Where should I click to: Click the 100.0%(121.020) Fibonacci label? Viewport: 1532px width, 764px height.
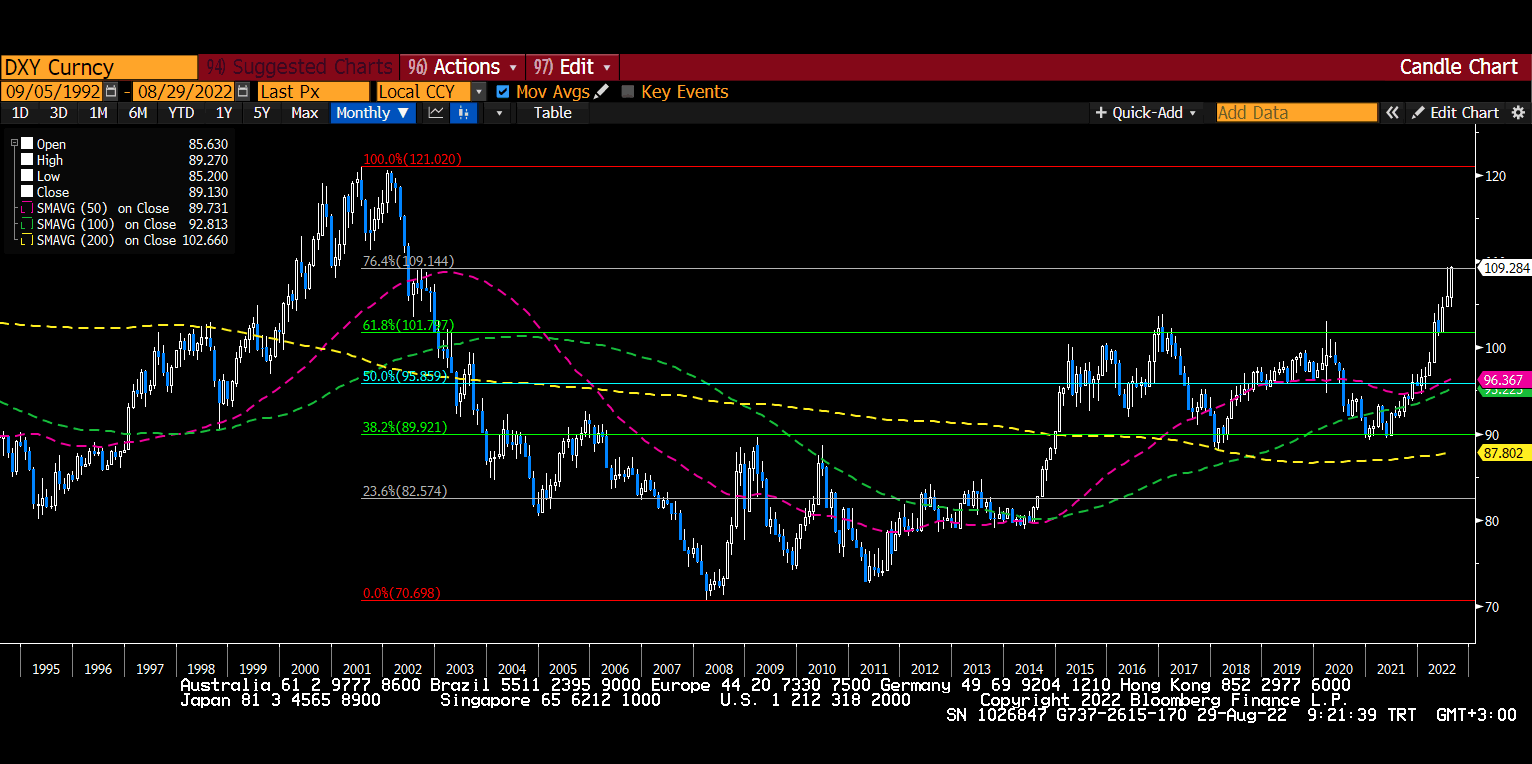pos(412,159)
